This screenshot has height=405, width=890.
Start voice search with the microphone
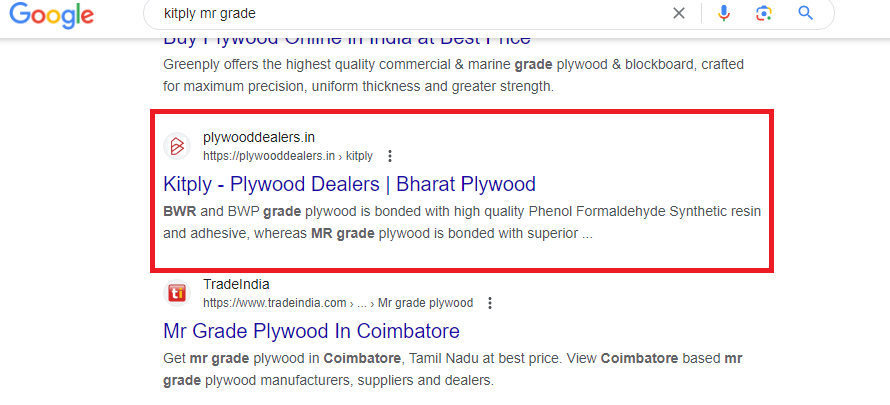pos(724,13)
